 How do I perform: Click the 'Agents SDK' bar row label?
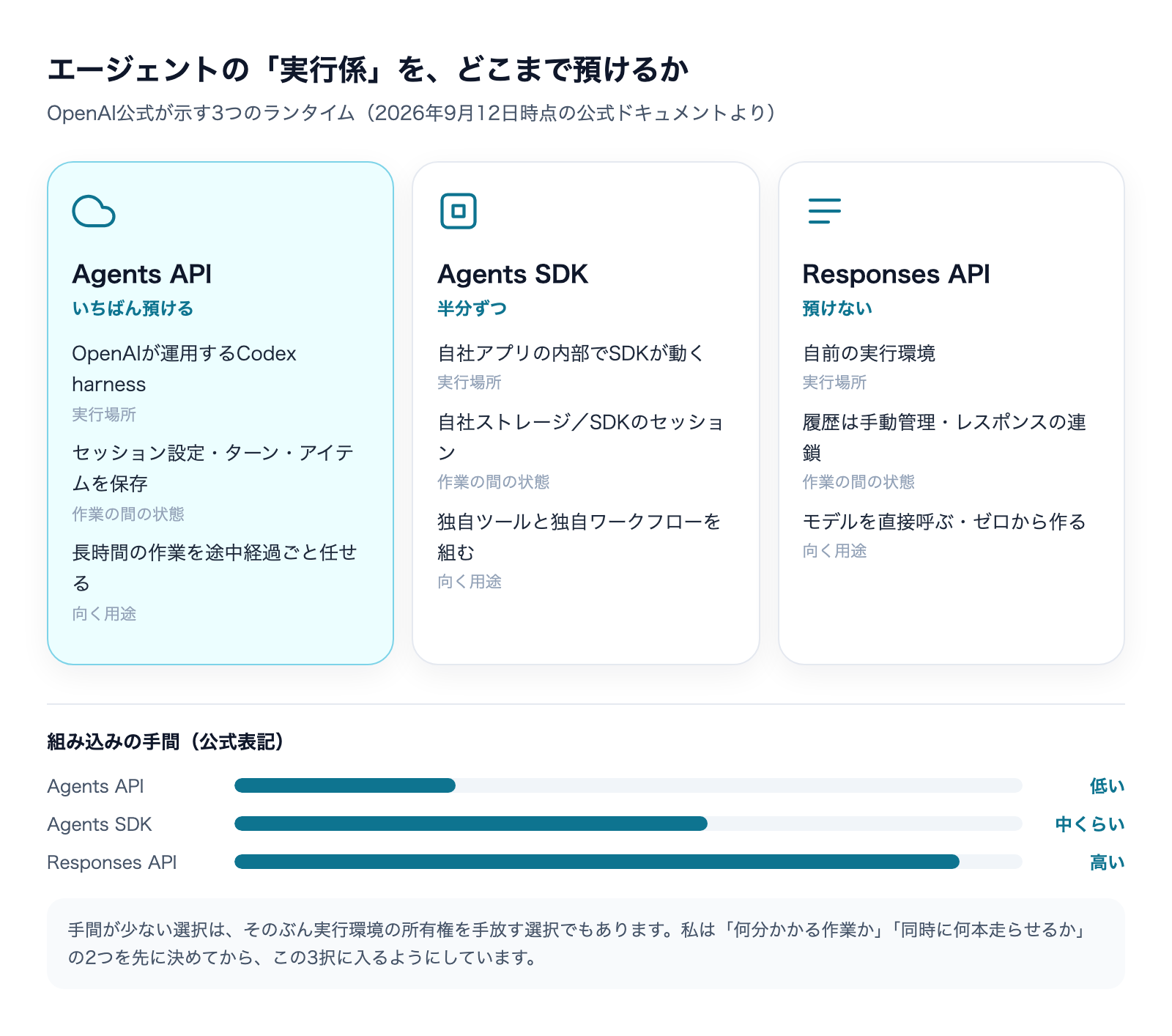click(x=99, y=824)
